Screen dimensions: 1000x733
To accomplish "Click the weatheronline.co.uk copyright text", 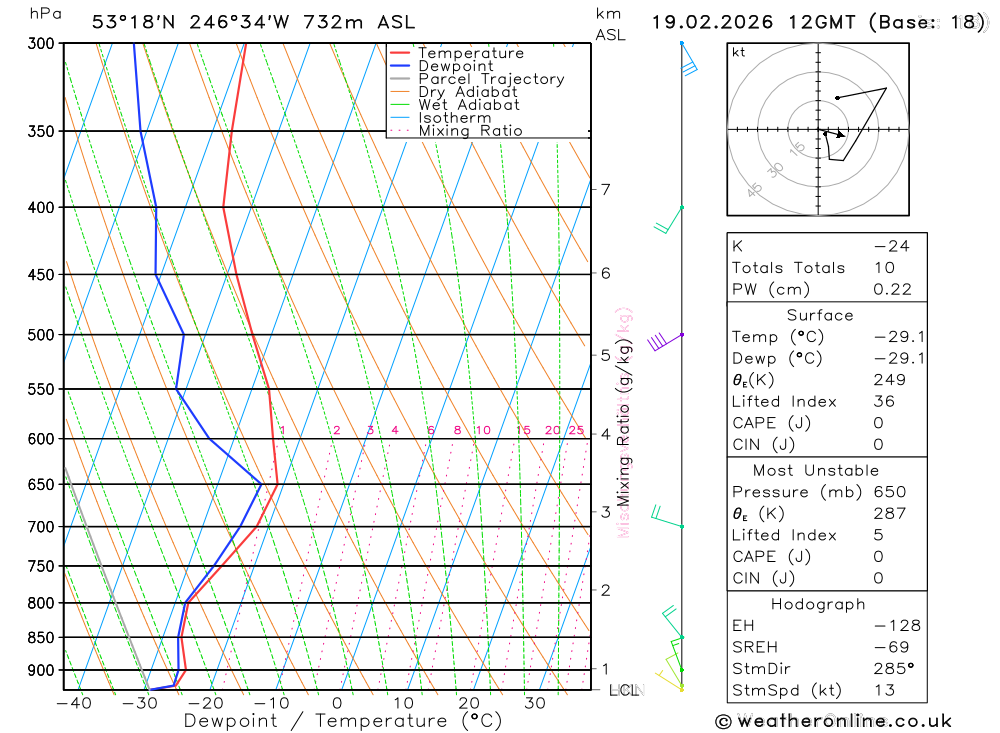I will (833, 721).
